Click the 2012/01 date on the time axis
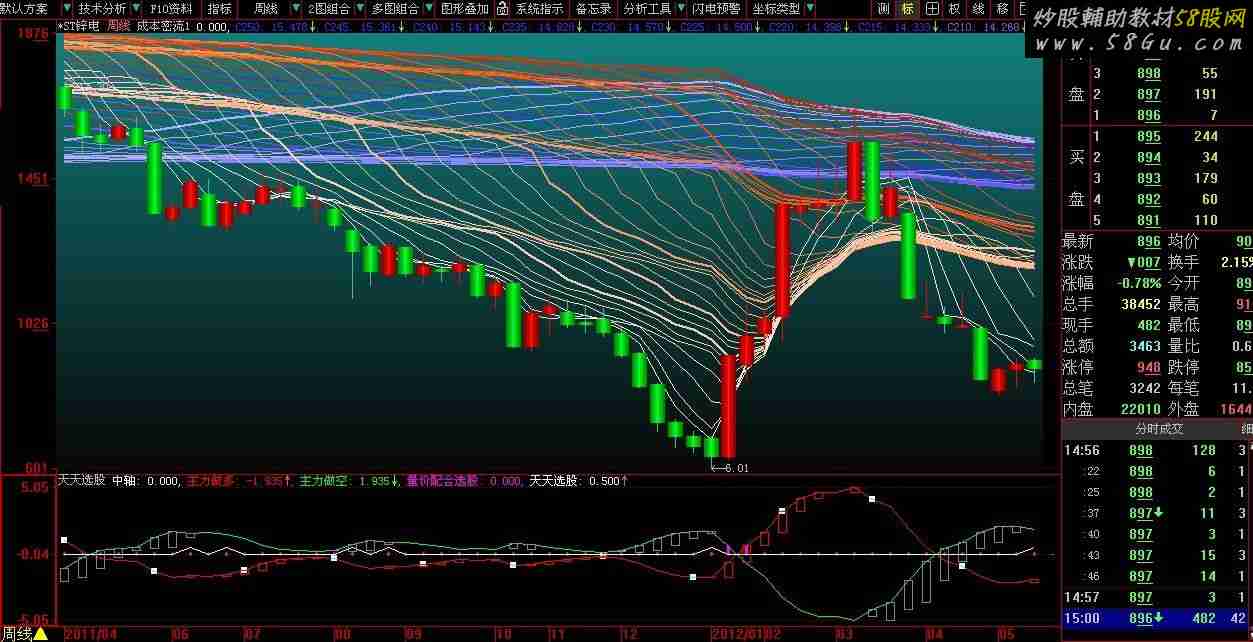This screenshot has height=642, width=1253. pyautogui.click(x=737, y=633)
